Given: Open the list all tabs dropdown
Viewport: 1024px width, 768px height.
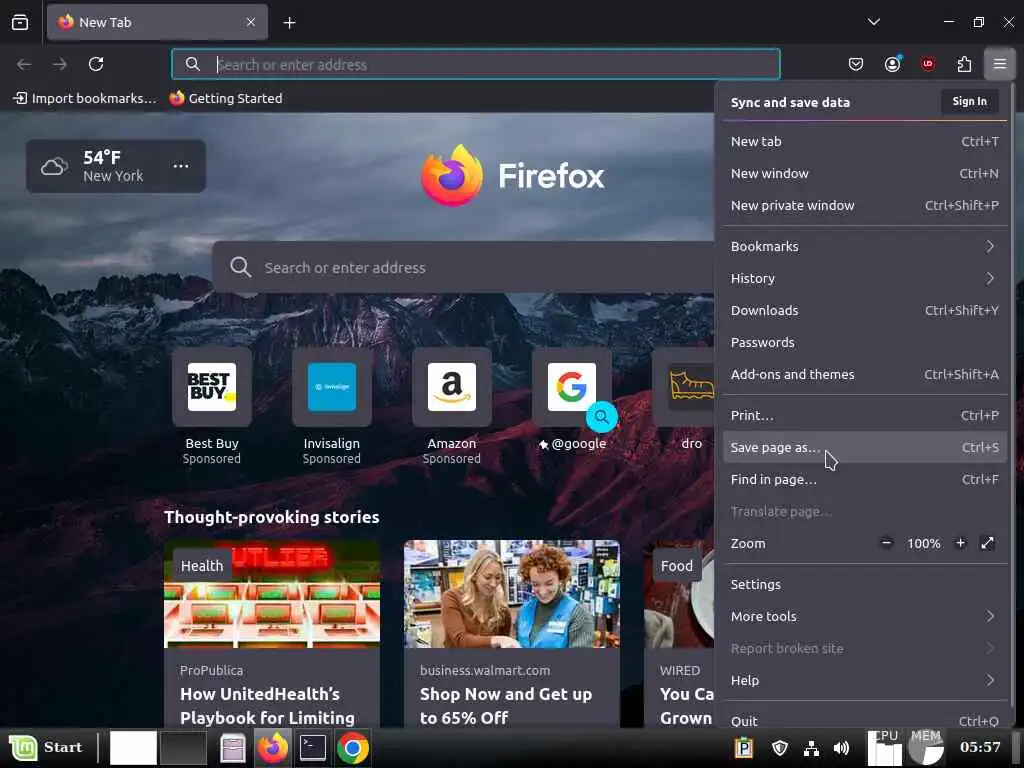Looking at the screenshot, I should tap(874, 22).
